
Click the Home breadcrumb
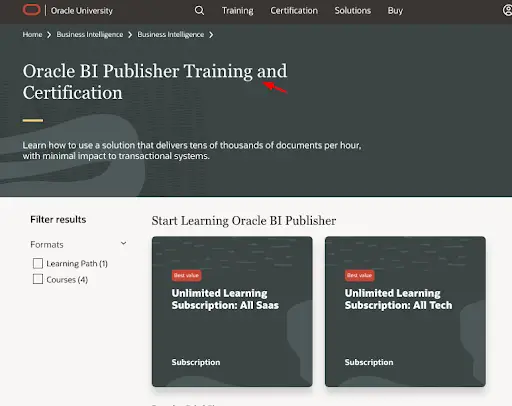tap(32, 35)
